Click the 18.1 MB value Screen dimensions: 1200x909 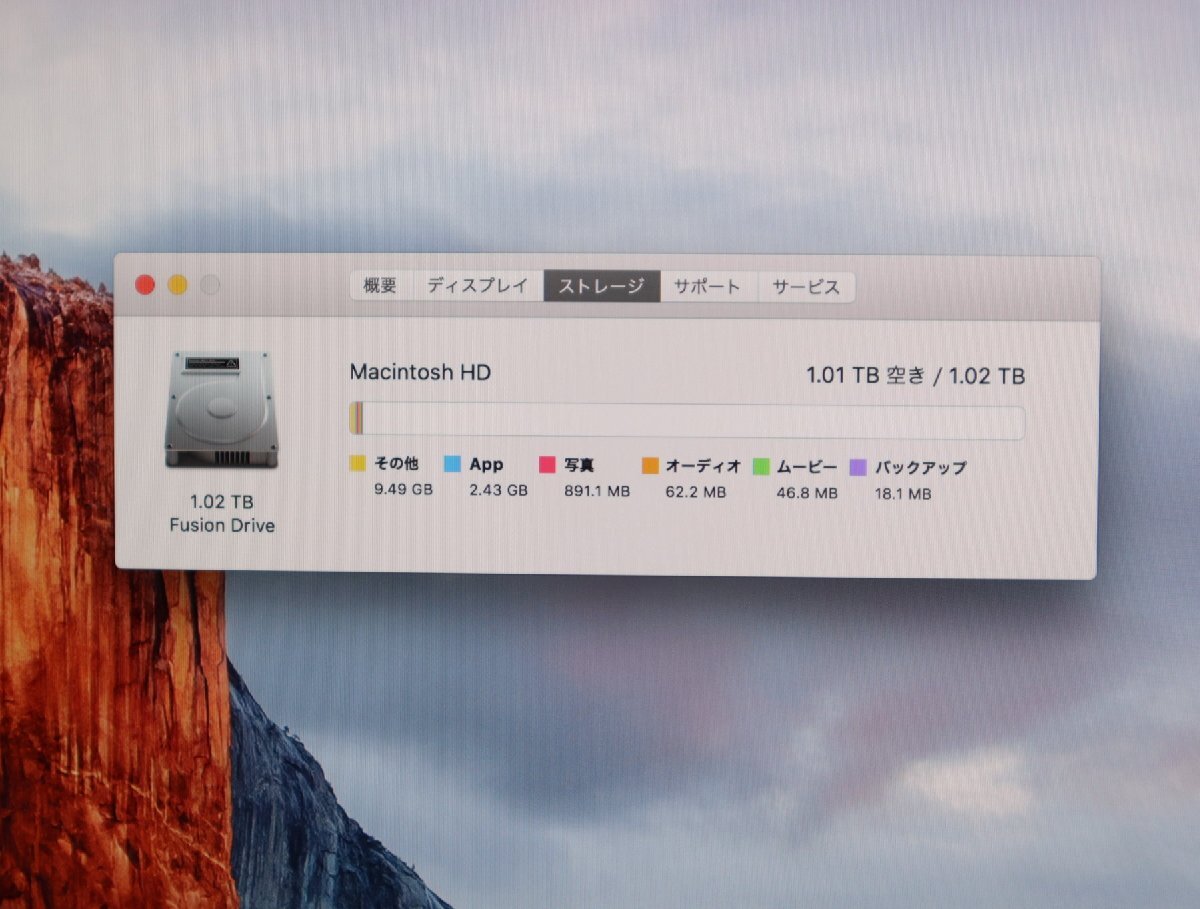(903, 493)
